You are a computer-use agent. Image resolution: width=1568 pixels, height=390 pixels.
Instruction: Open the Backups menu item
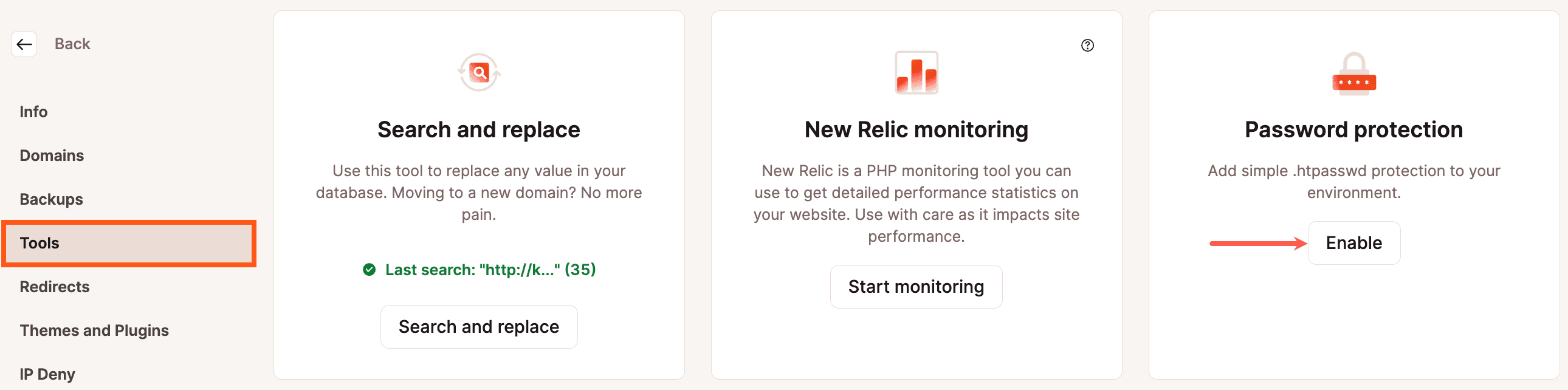click(x=51, y=199)
